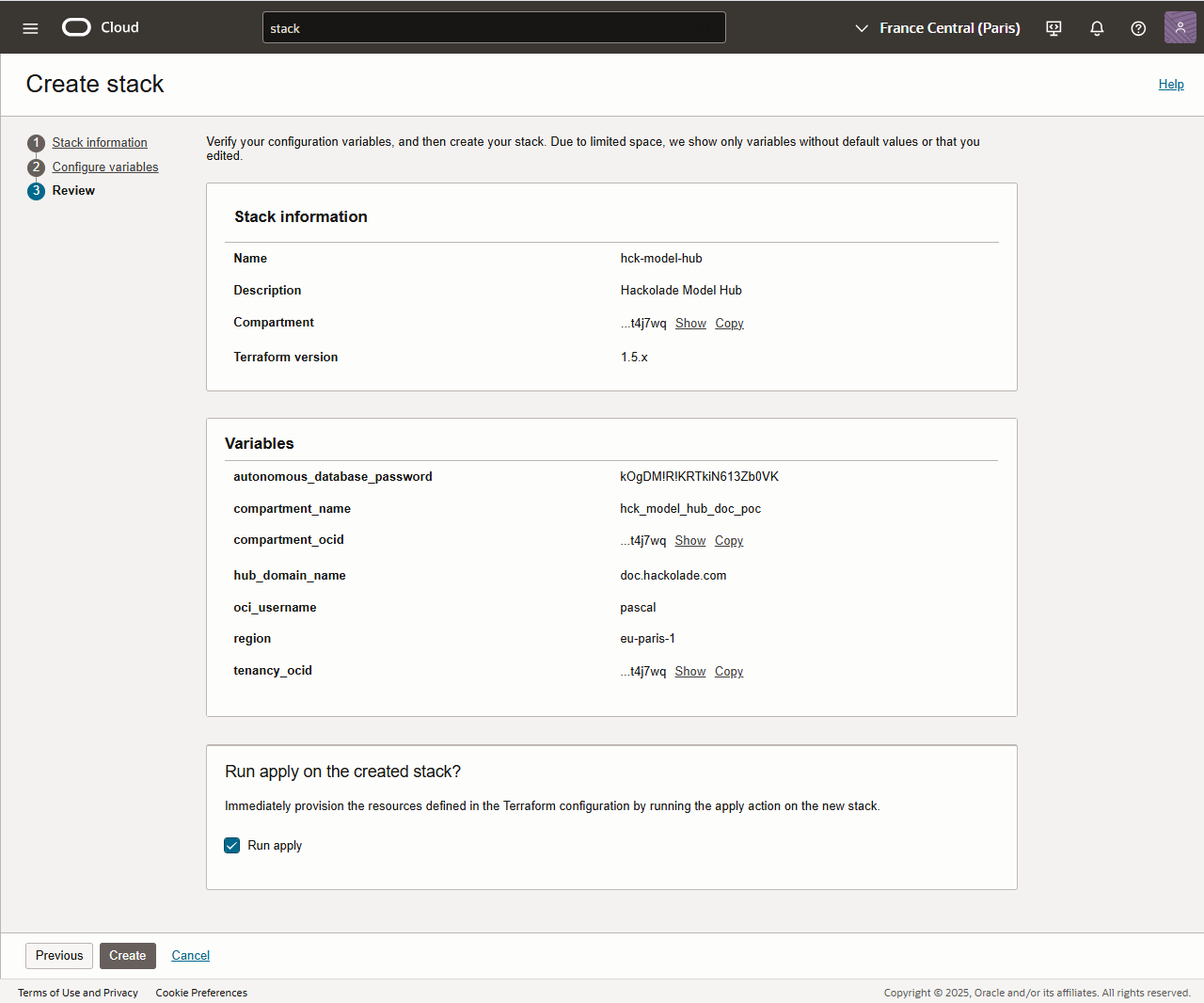1204x1003 pixels.
Task: Show the hidden compartment_ocid value
Action: pos(689,540)
